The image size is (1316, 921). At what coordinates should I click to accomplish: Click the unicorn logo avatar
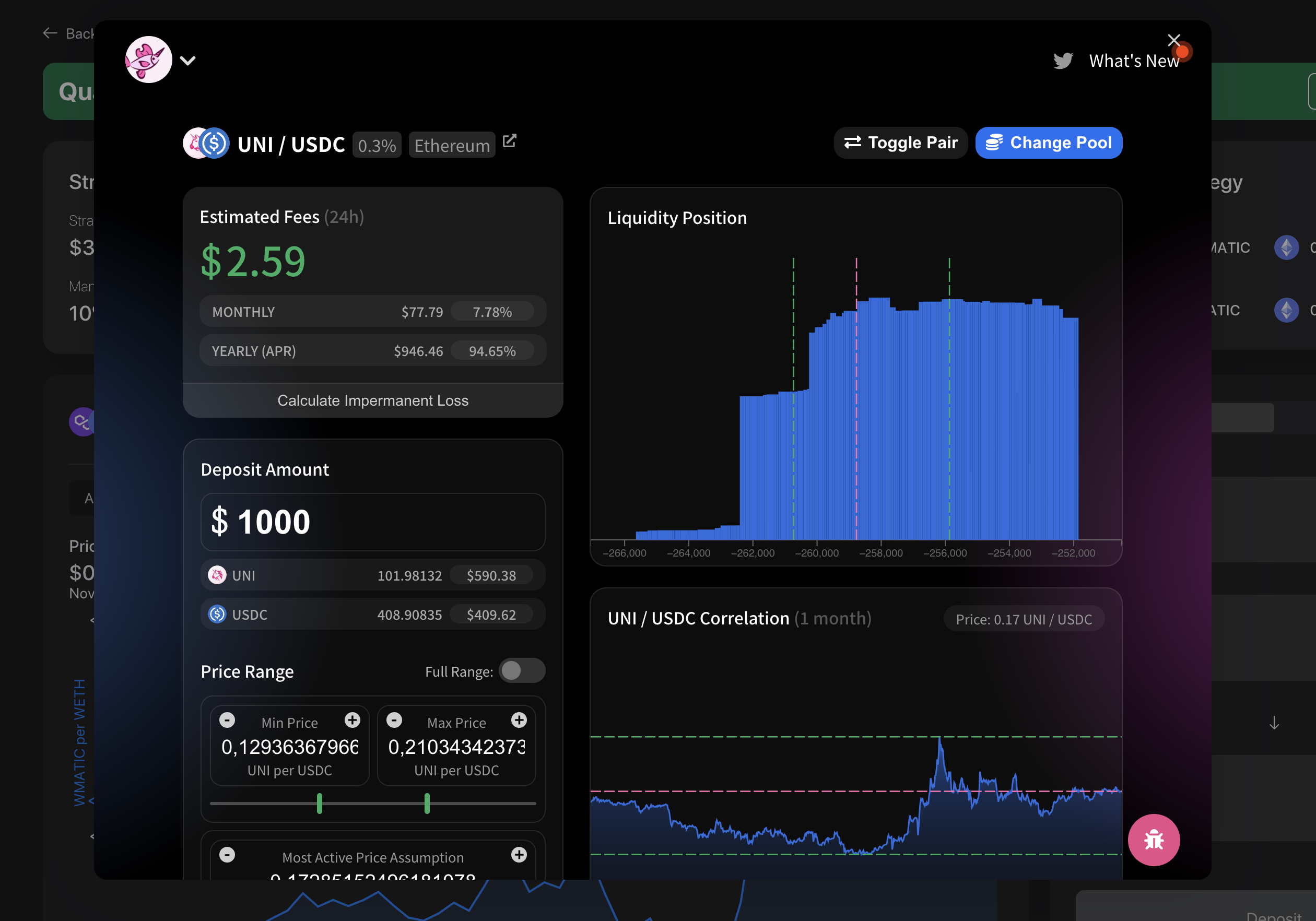point(149,60)
